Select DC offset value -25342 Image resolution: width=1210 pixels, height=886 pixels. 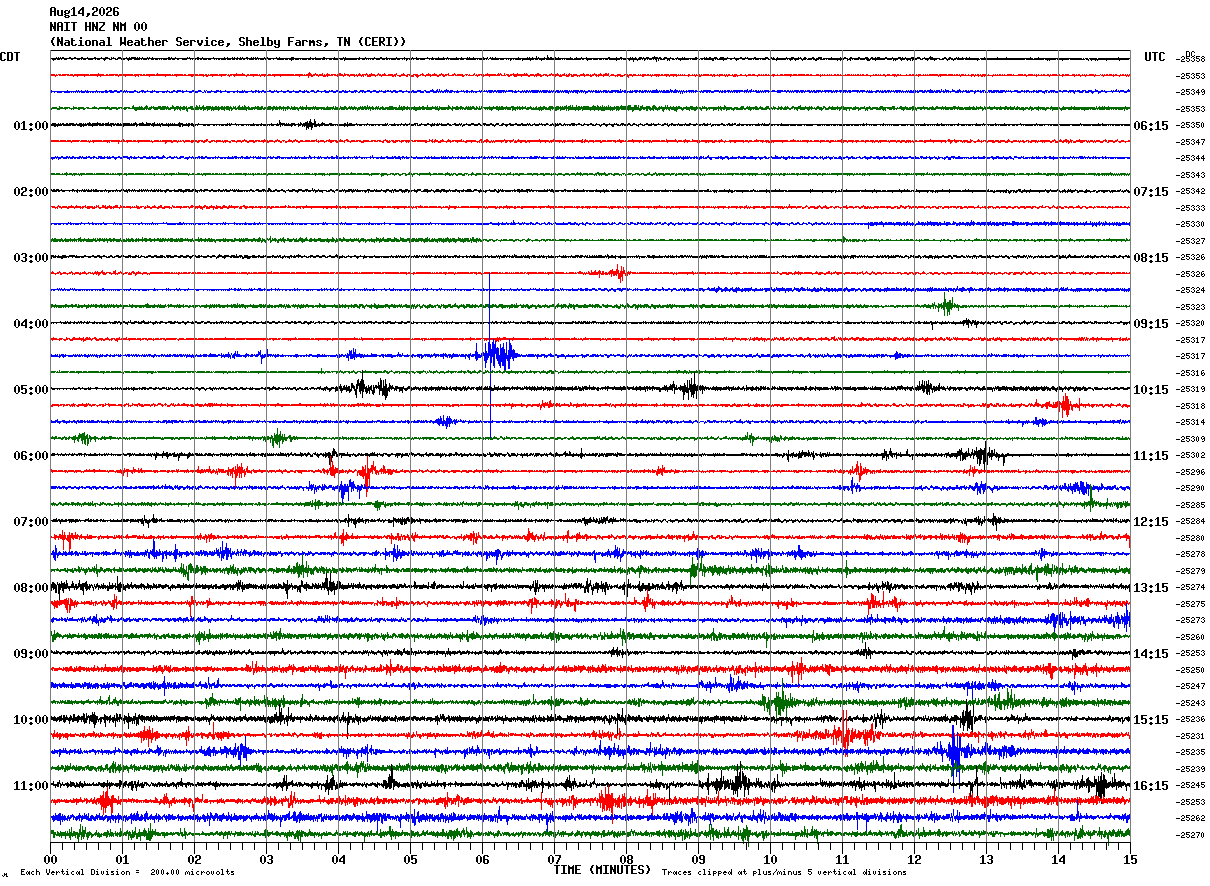(1191, 192)
